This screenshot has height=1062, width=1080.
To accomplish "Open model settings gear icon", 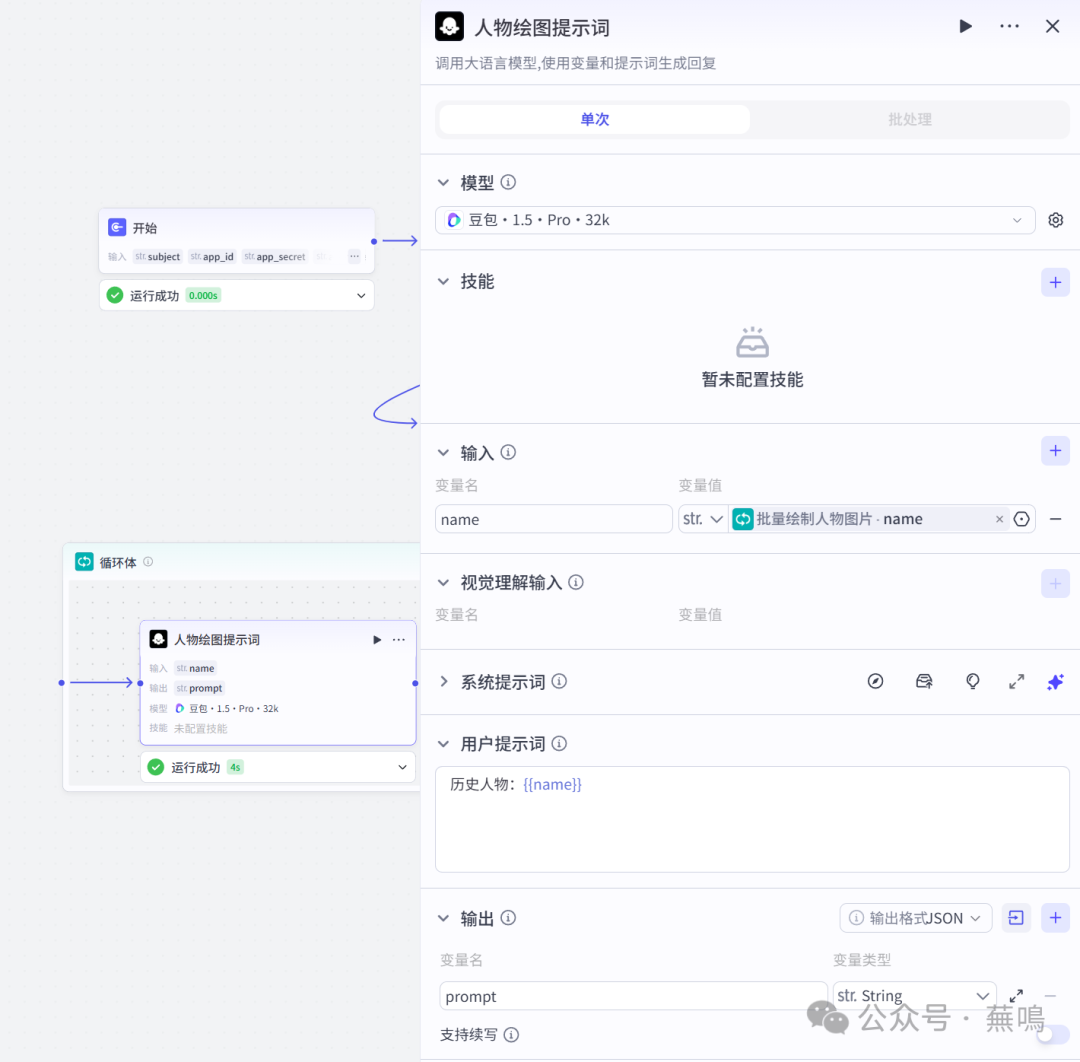I will [x=1055, y=220].
